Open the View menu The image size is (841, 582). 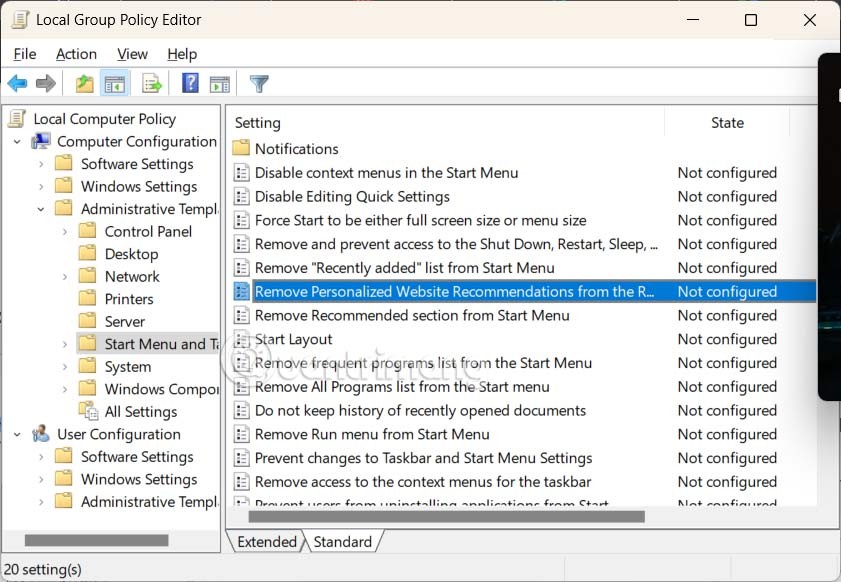pos(132,54)
